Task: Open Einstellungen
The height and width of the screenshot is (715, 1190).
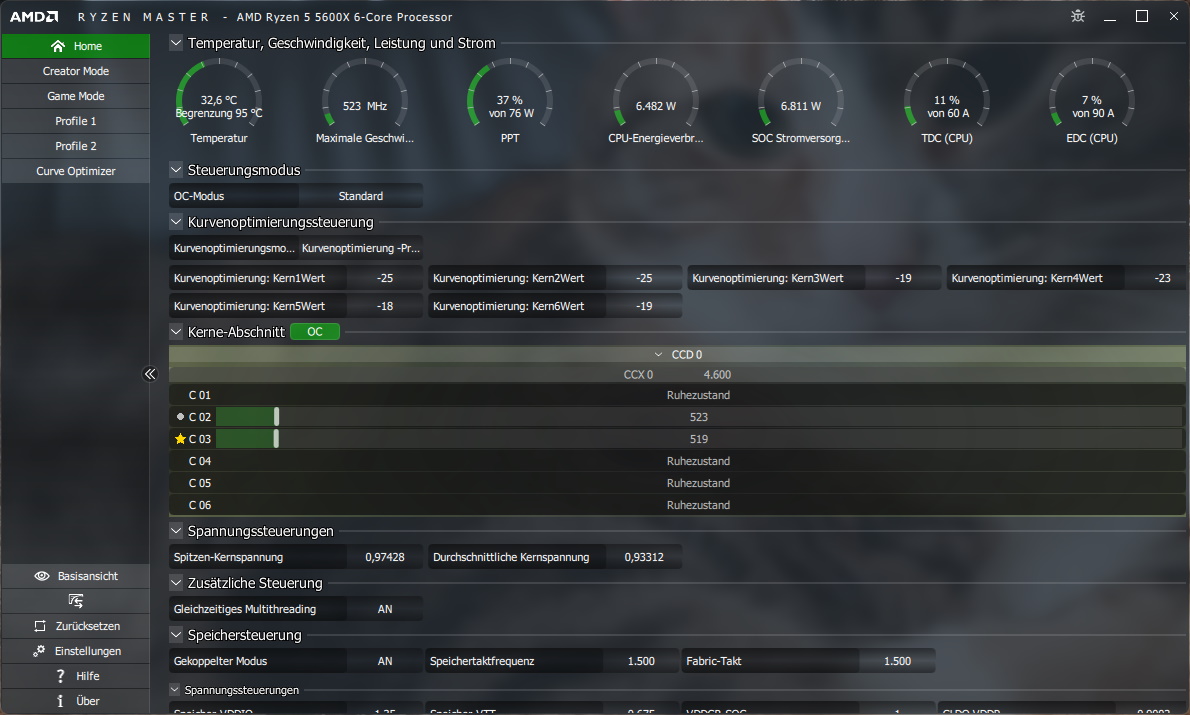Action: pos(76,651)
